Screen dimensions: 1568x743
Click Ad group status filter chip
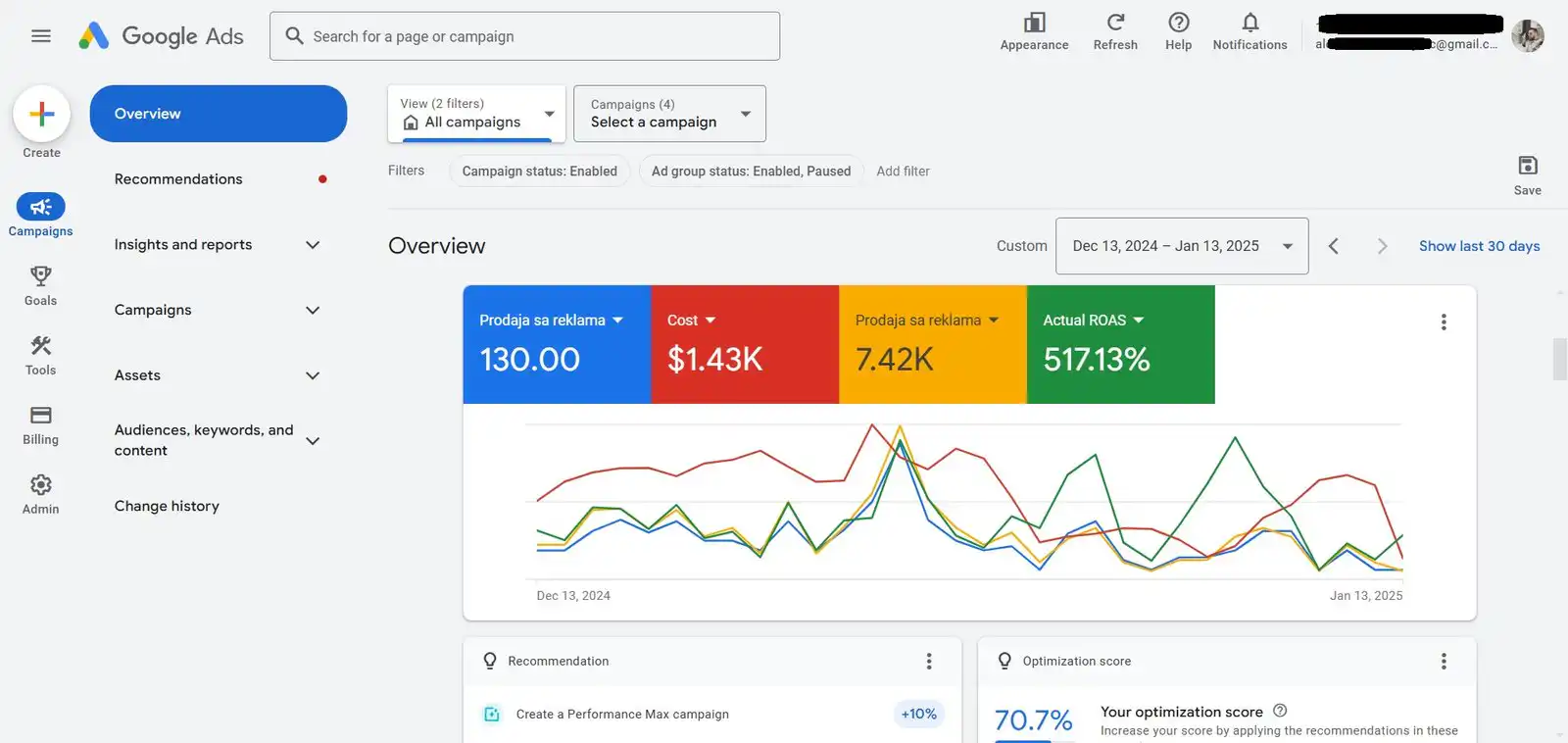pos(751,172)
